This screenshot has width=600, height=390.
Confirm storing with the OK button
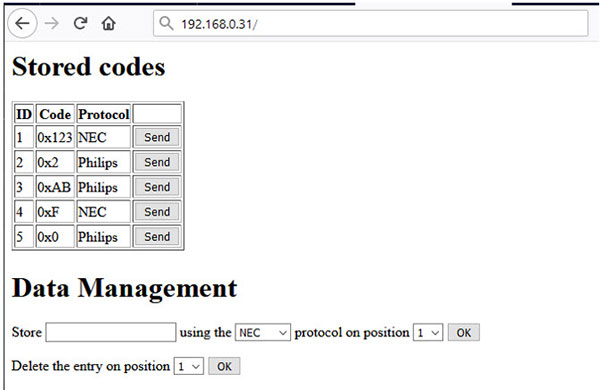(464, 333)
